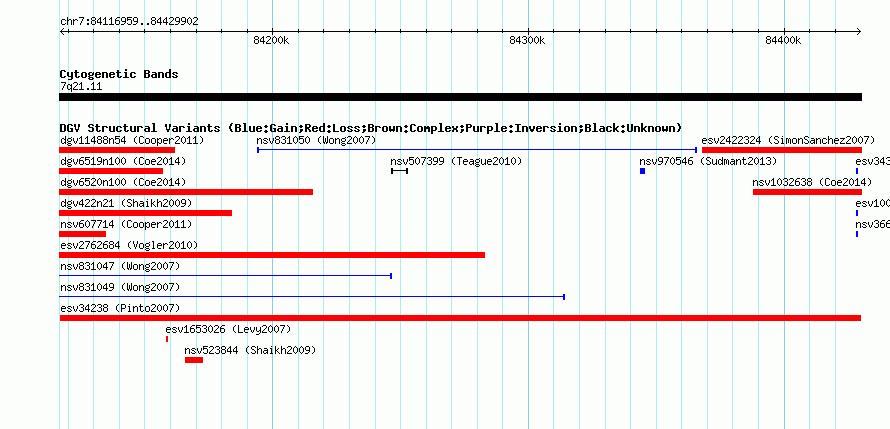This screenshot has height=429, width=890.
Task: Open the dgv422n21 (Shaikh2009) label
Action: click(x=126, y=203)
